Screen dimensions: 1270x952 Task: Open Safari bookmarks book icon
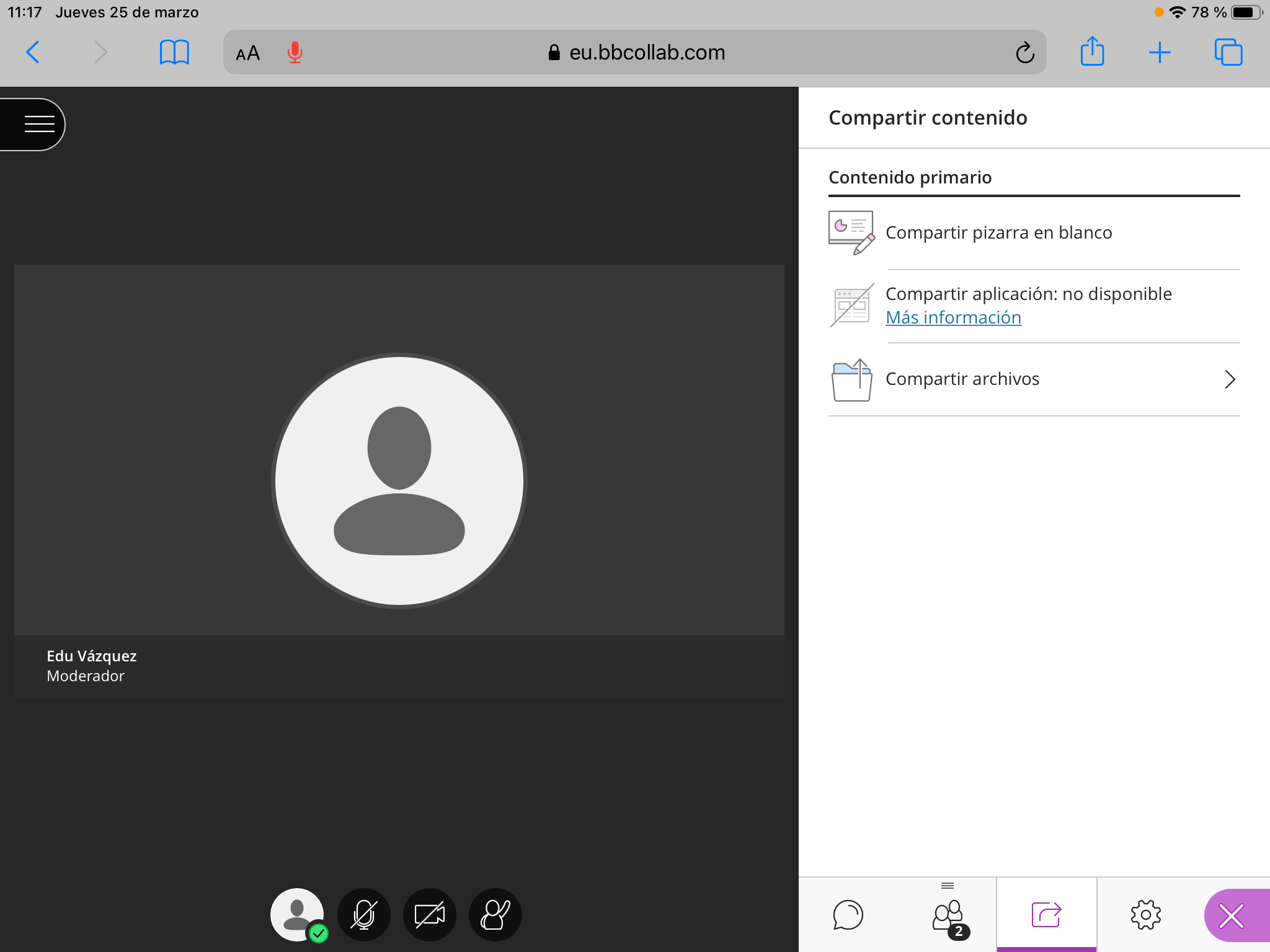[x=174, y=52]
